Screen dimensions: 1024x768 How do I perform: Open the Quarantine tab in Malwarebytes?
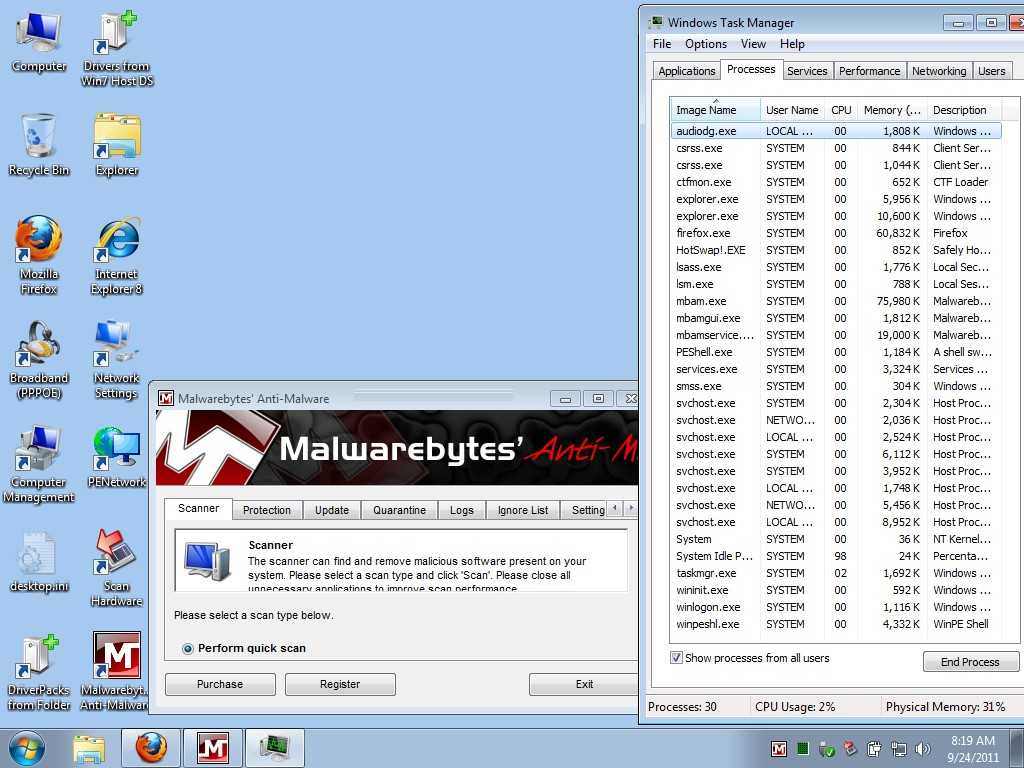399,510
